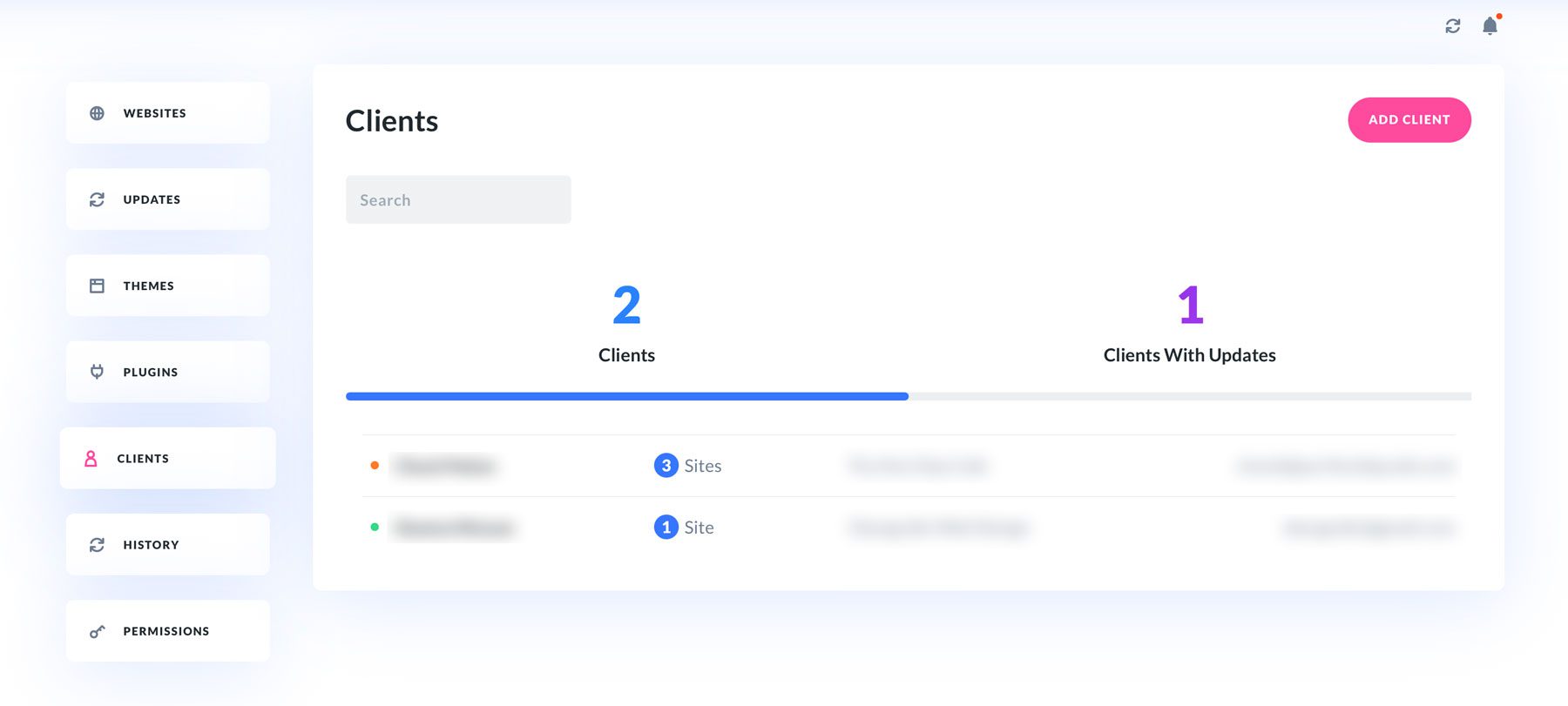Navigate to Plugins
This screenshot has width=1568, height=706.
click(168, 372)
